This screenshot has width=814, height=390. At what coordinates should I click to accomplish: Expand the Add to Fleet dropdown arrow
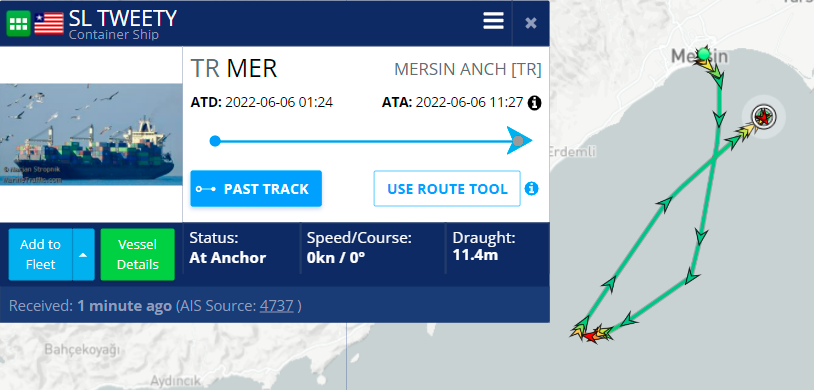[x=84, y=254]
